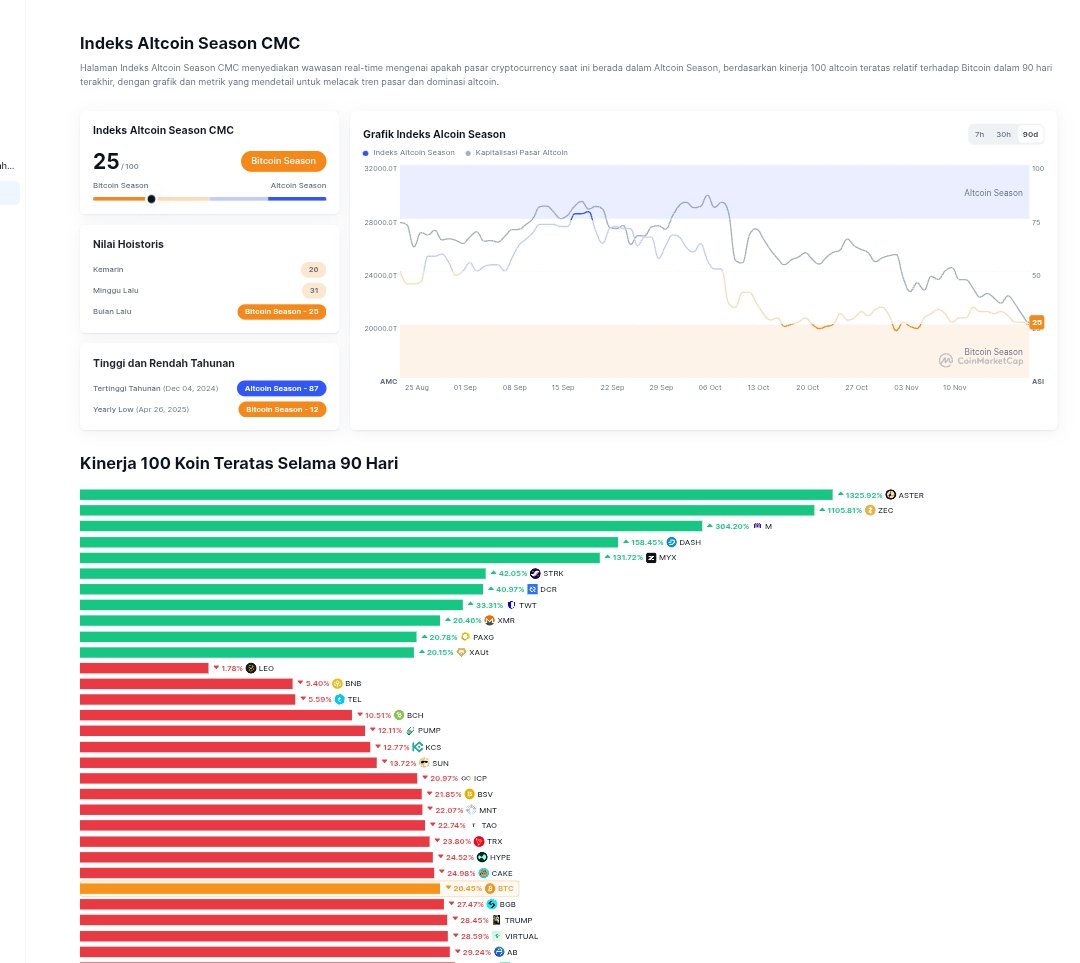Toggle the Indeks Altcoin Season legend series

[409, 153]
